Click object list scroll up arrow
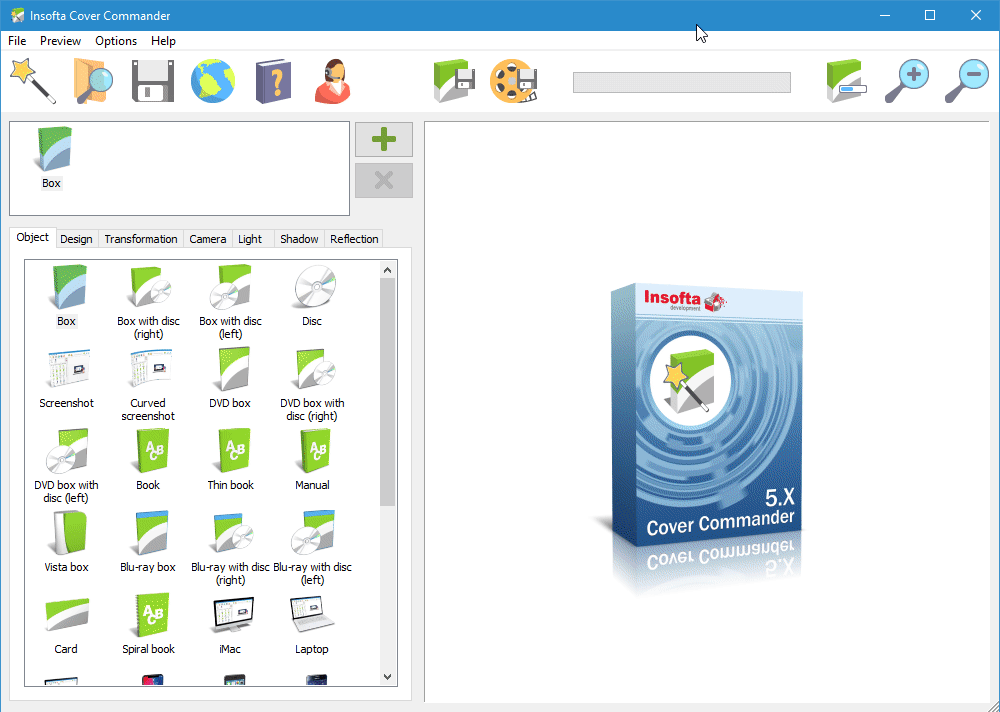The image size is (1000, 712). point(387,270)
